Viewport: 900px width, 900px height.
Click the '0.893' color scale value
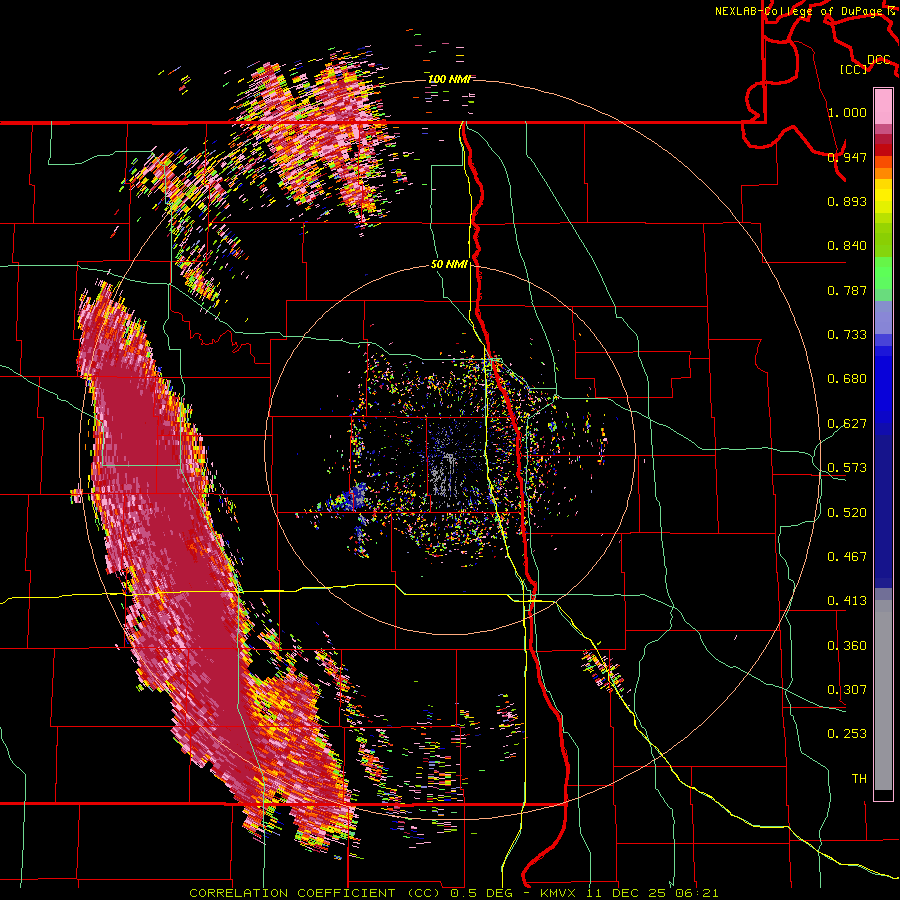pyautogui.click(x=847, y=201)
